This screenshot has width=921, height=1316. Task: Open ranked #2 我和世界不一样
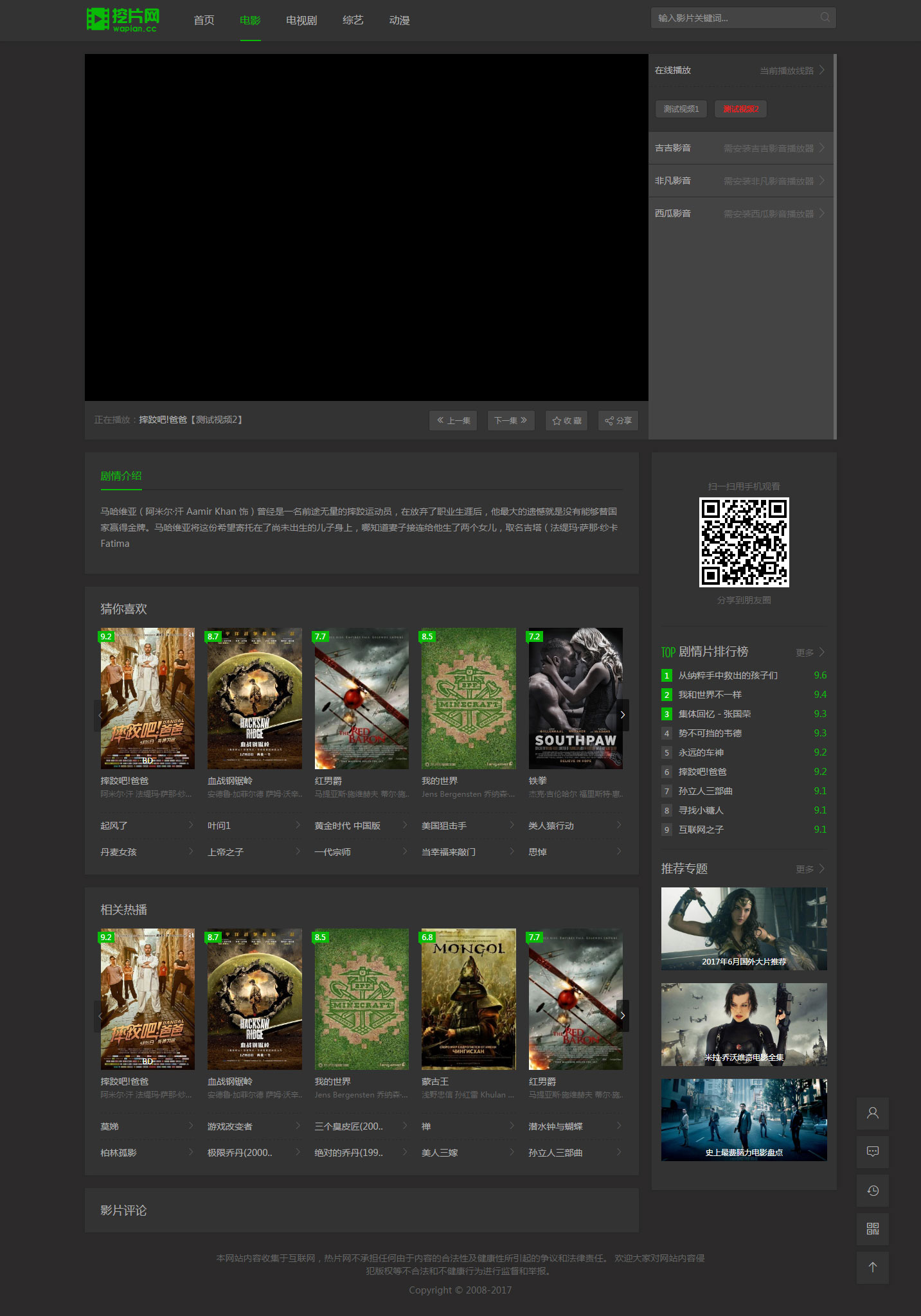click(710, 695)
